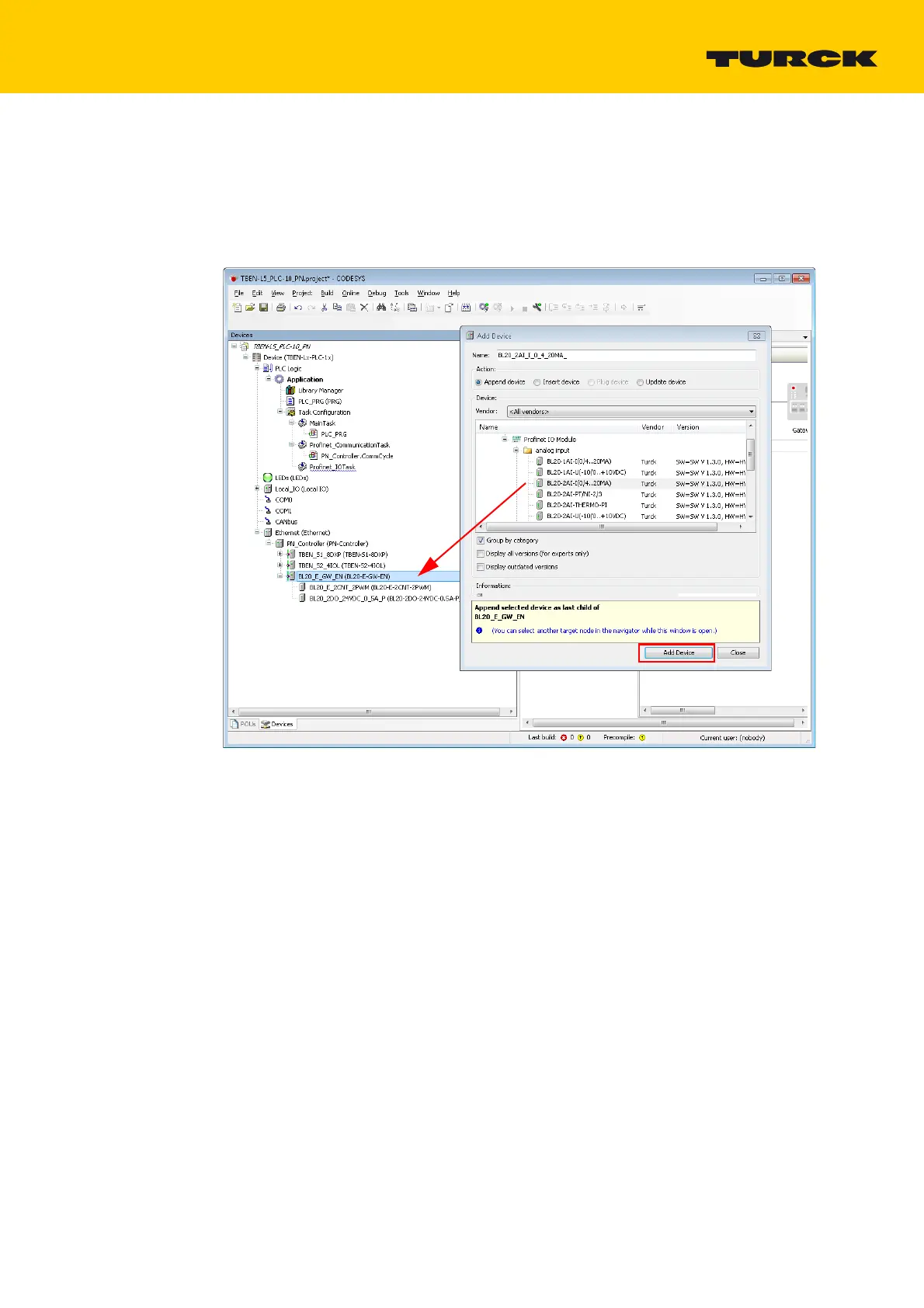Viewport: 924px width, 1308px height.
Task: Click the Close button in the Add Device dialog
Action: click(x=738, y=652)
